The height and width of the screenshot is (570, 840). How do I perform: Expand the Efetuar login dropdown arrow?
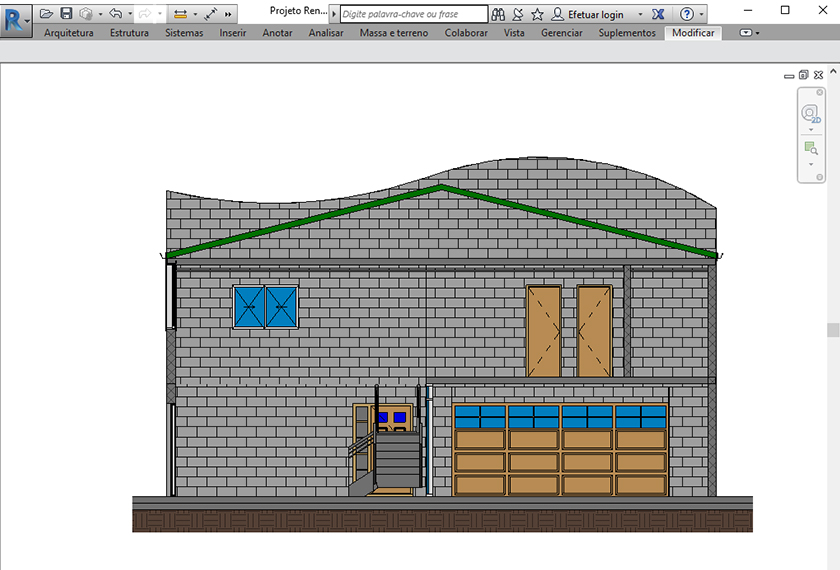[x=641, y=15]
